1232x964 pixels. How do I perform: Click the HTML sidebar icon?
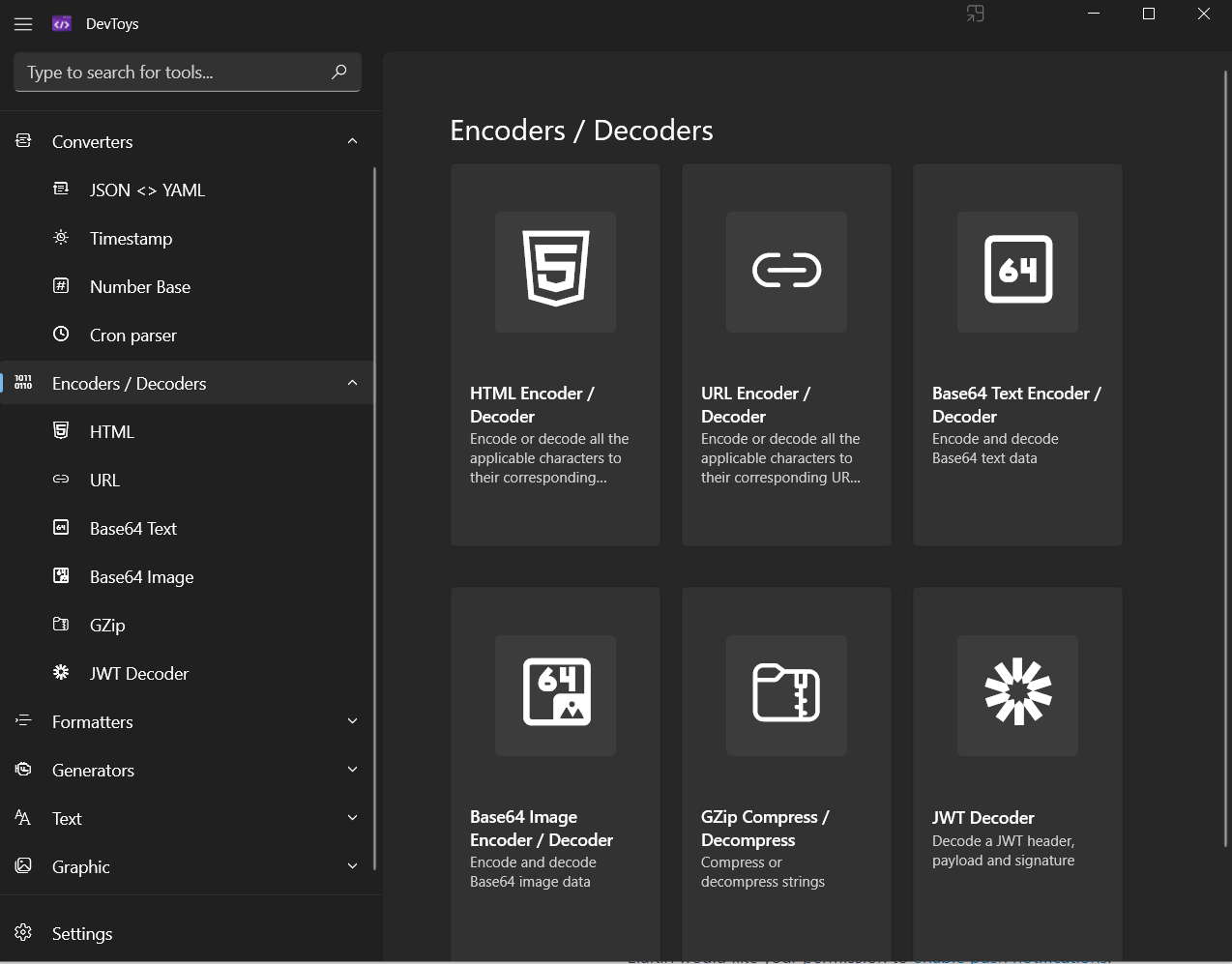(x=61, y=431)
